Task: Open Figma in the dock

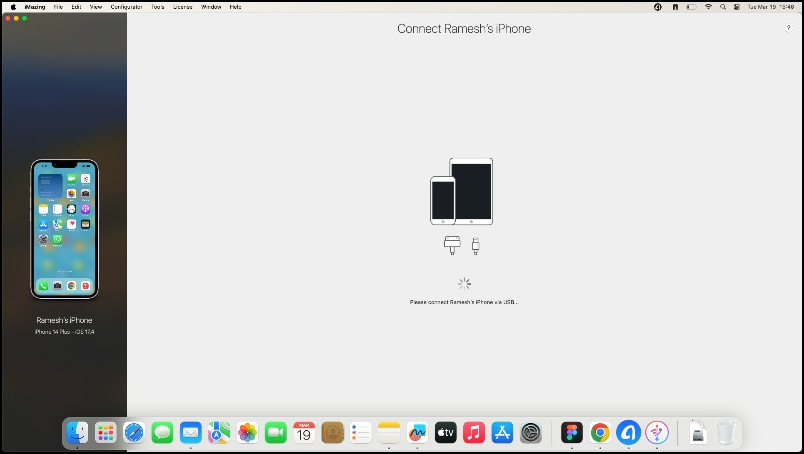Action: [572, 433]
